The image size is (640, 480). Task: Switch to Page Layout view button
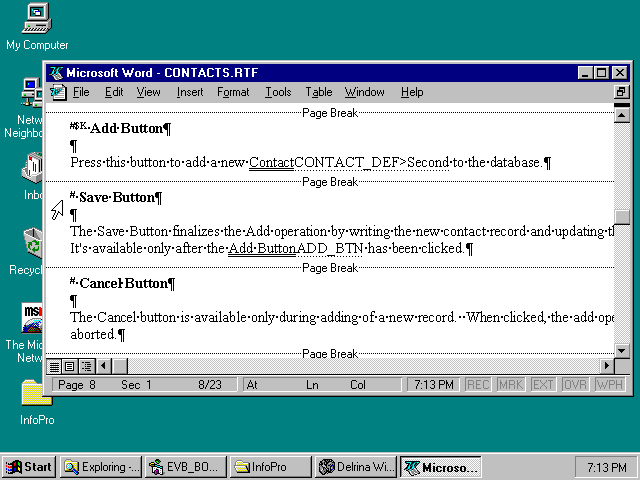click(x=70, y=366)
